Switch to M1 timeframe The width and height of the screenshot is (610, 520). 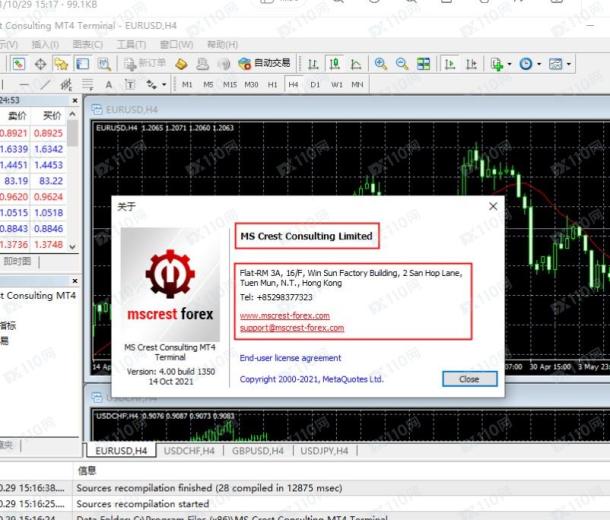click(187, 84)
